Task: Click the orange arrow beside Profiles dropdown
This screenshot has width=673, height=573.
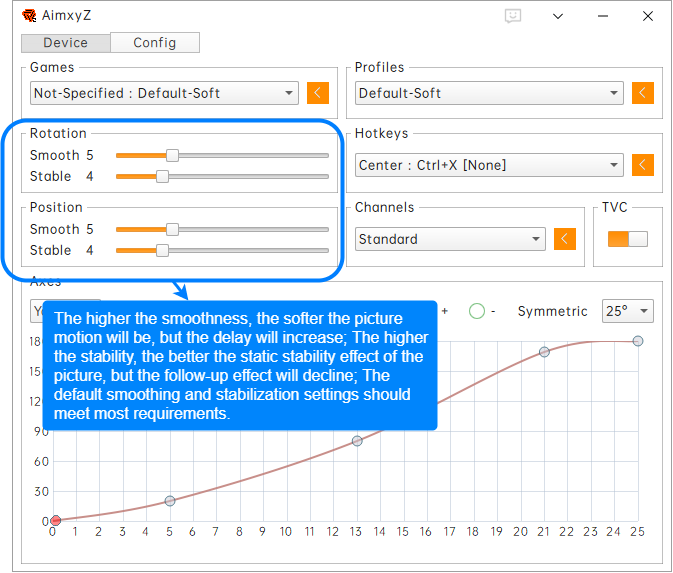Action: (643, 93)
